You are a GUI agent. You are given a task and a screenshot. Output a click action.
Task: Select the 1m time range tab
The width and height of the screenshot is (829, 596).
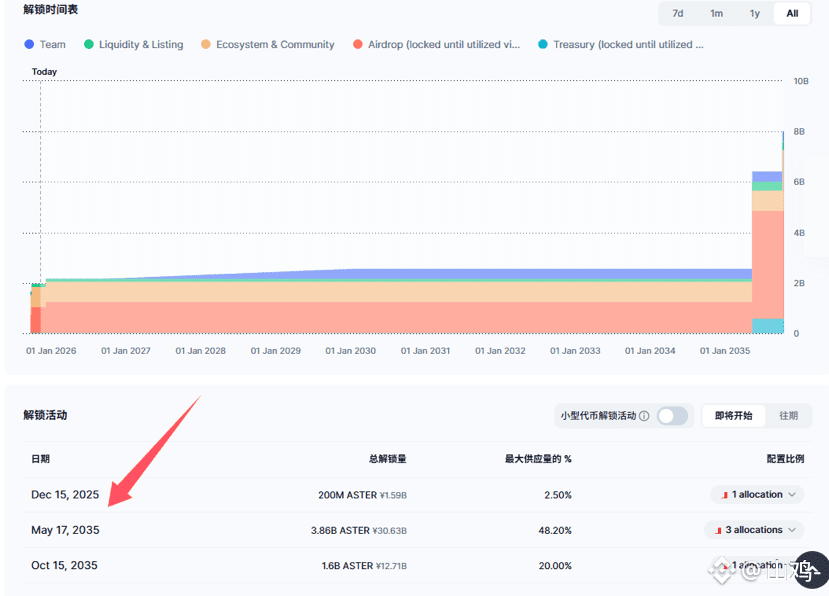pos(716,13)
